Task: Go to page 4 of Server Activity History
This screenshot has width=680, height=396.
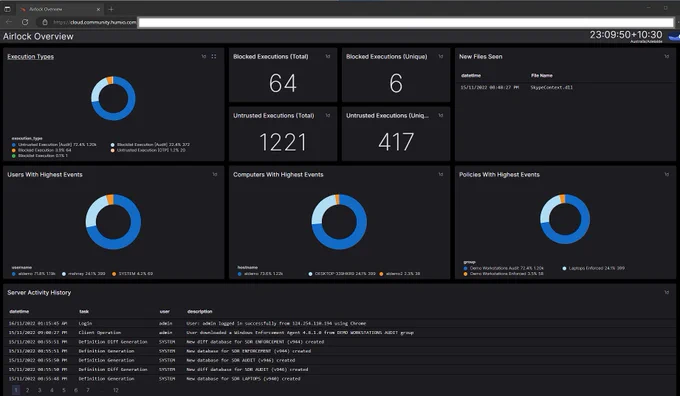Action: pos(52,390)
